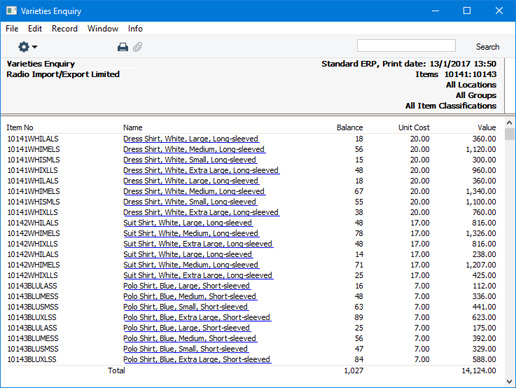
Task: Open Polo Shirt Blue Medium link with balance 56
Action: 190,338
